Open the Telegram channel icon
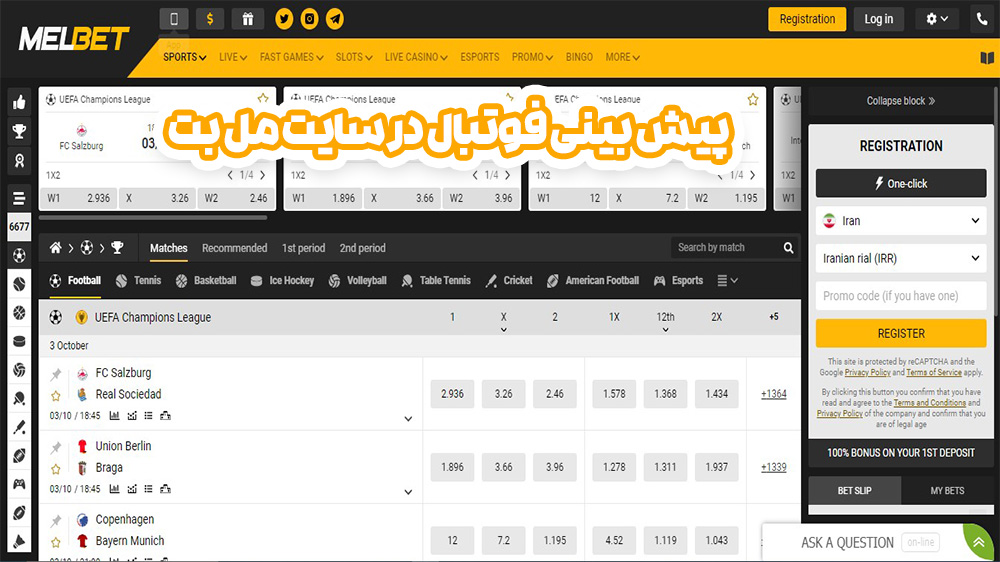The image size is (1000, 562). pos(335,19)
